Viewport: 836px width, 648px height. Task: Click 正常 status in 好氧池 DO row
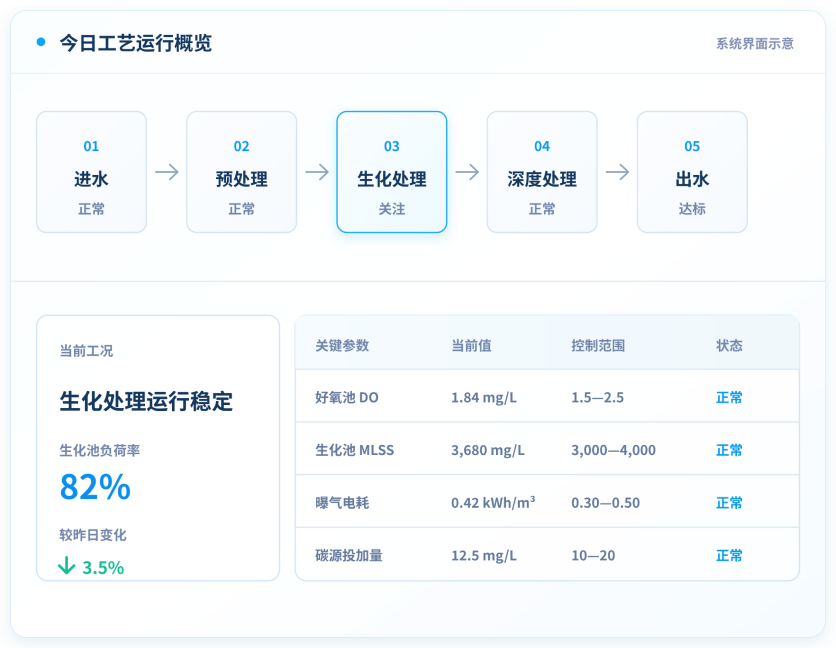pyautogui.click(x=729, y=397)
